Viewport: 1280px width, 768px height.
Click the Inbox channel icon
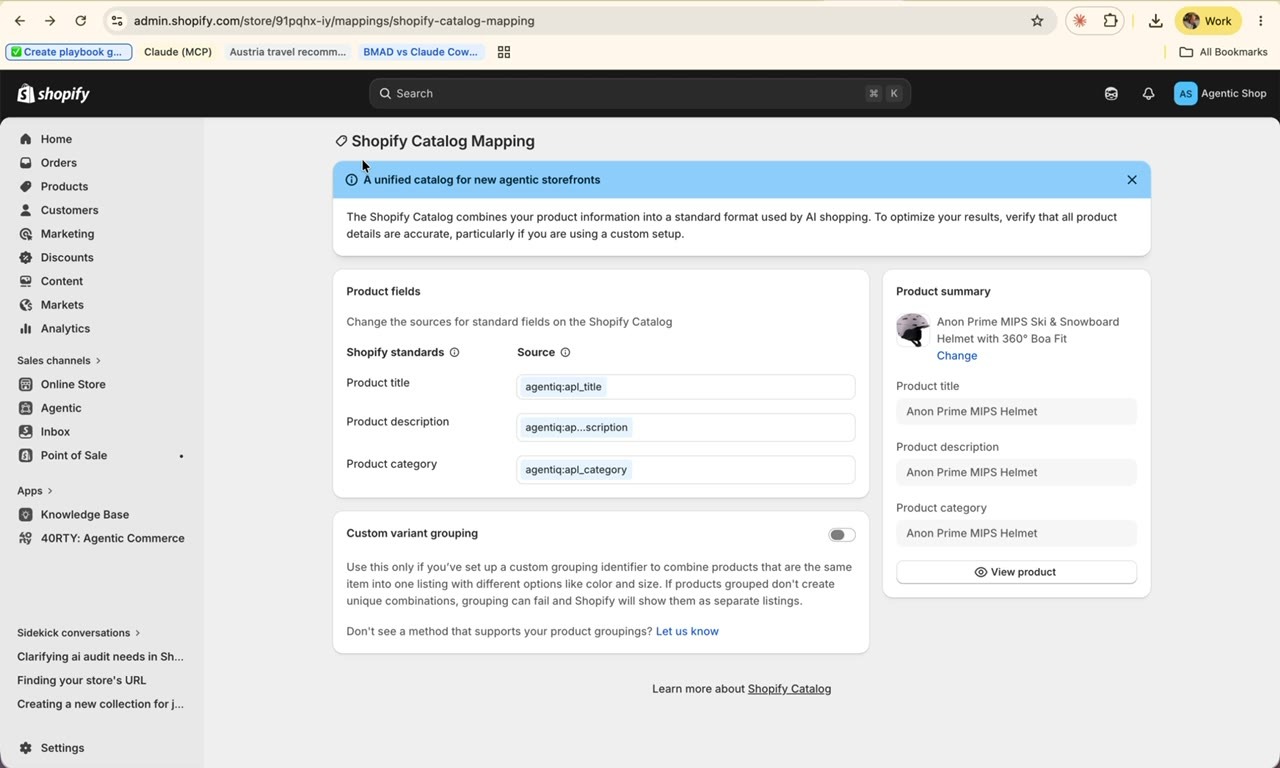pos(26,432)
